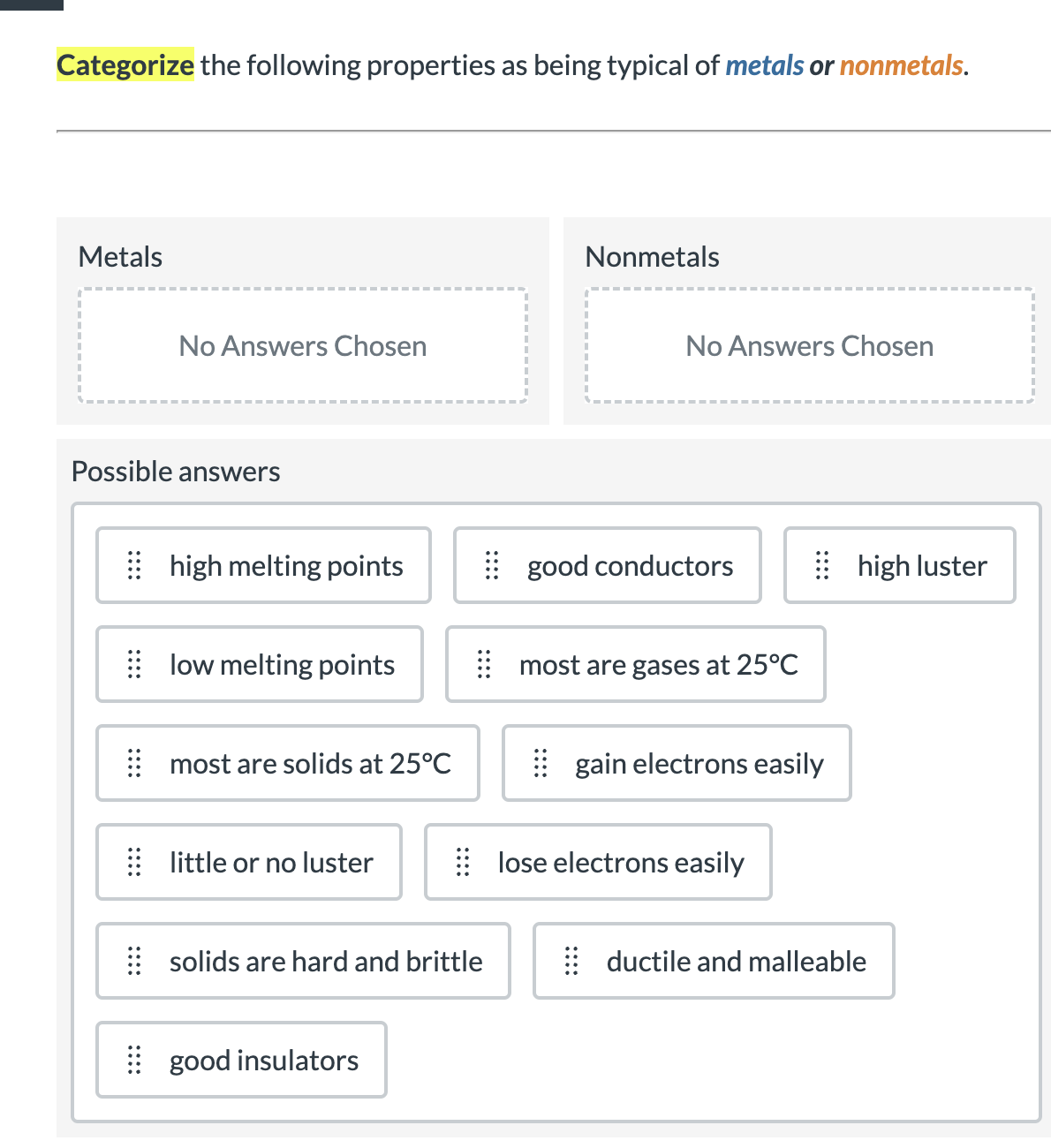The image size is (1051, 1148).
Task: Click the drag handle on 'high luster'
Action: coord(821,565)
